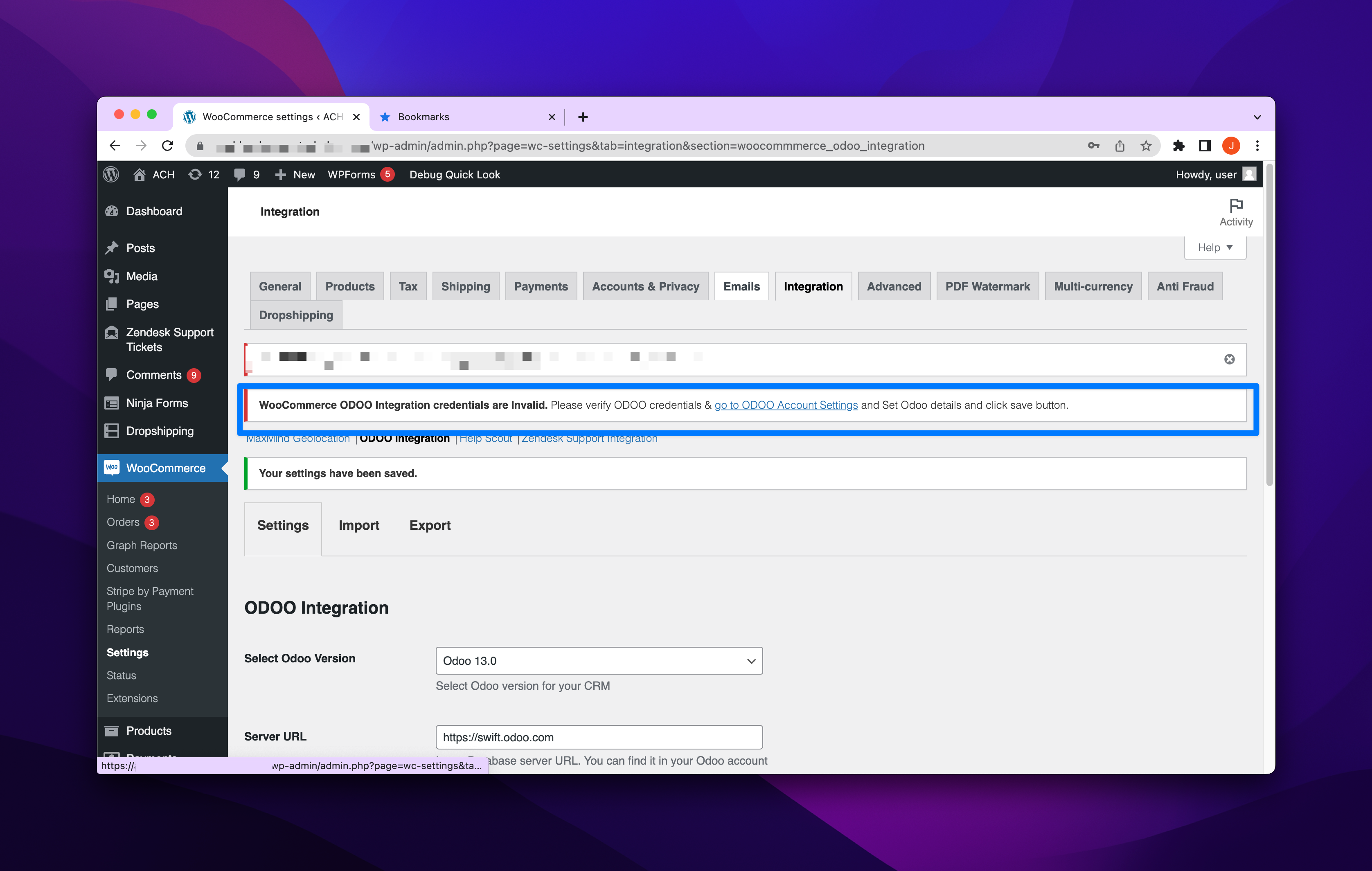This screenshot has width=1372, height=871.
Task: Click the Server URL input field
Action: pos(599,737)
